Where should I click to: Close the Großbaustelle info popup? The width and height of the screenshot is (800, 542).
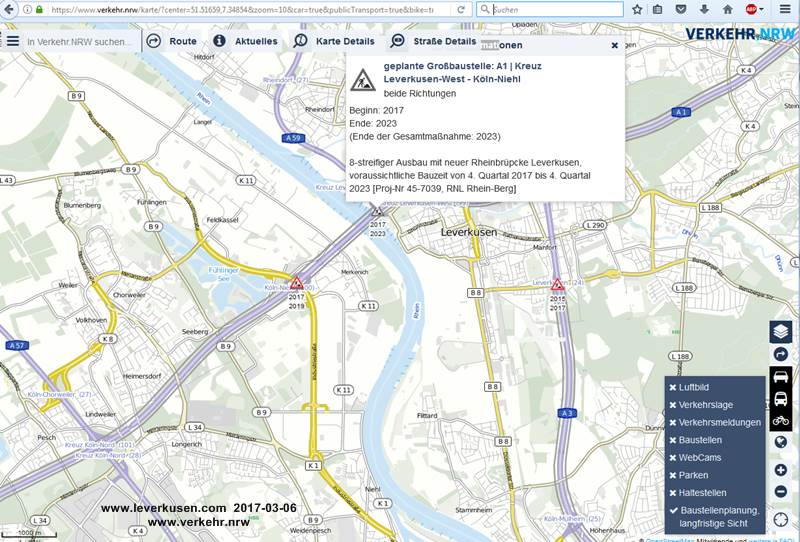pyautogui.click(x=614, y=45)
